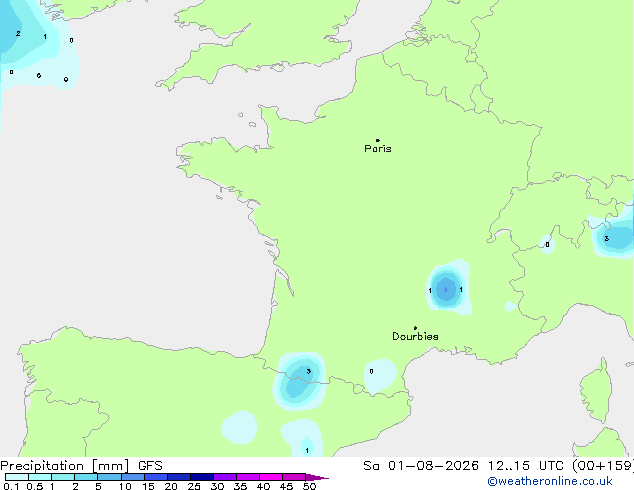Click the blue rain core between the two '1' values
Screen dimensions: 634x490
coord(446,290)
